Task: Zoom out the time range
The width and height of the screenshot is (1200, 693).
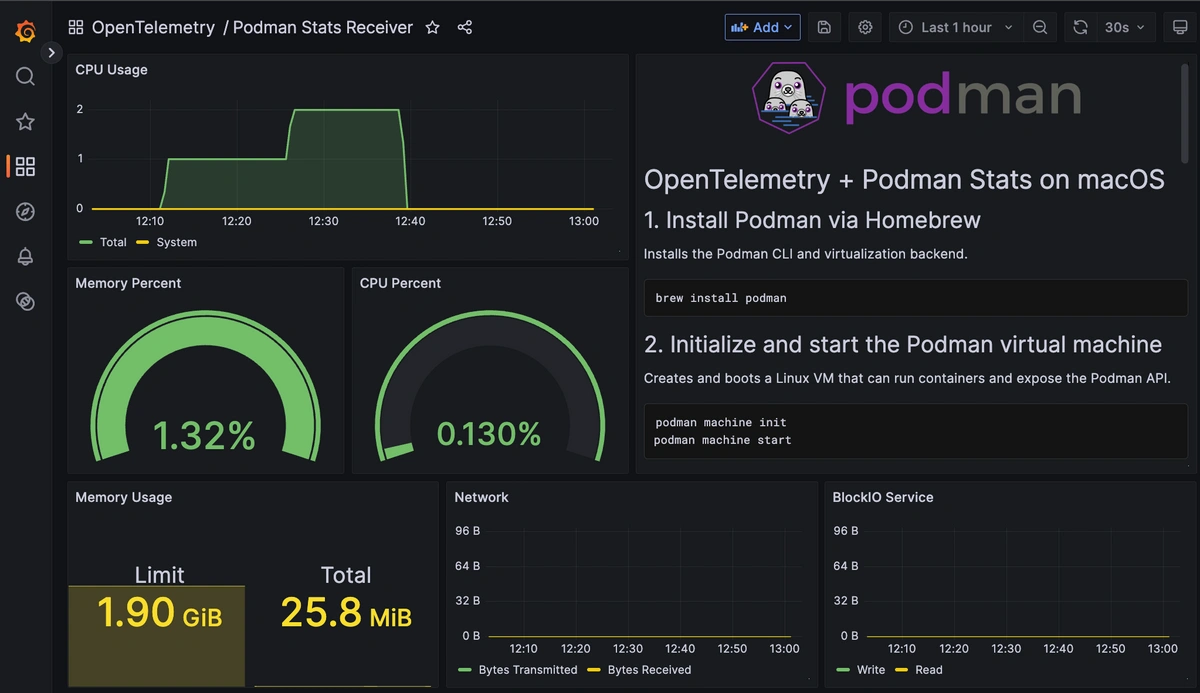Action: click(1040, 28)
